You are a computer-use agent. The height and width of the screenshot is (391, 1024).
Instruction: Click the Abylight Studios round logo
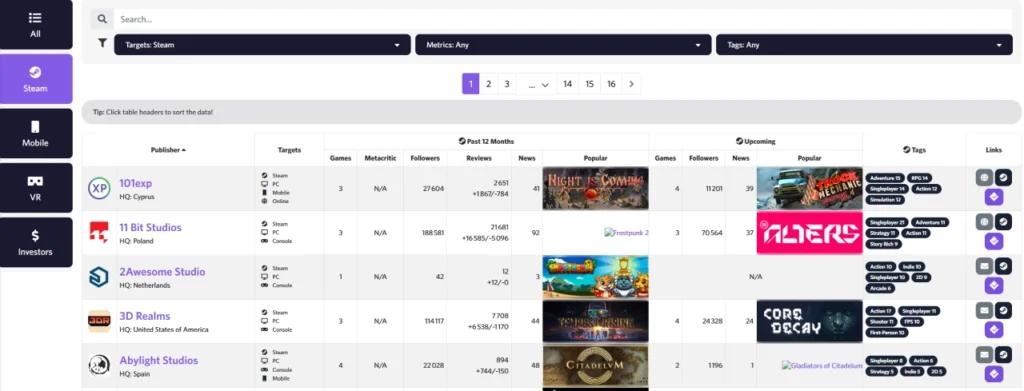click(99, 366)
